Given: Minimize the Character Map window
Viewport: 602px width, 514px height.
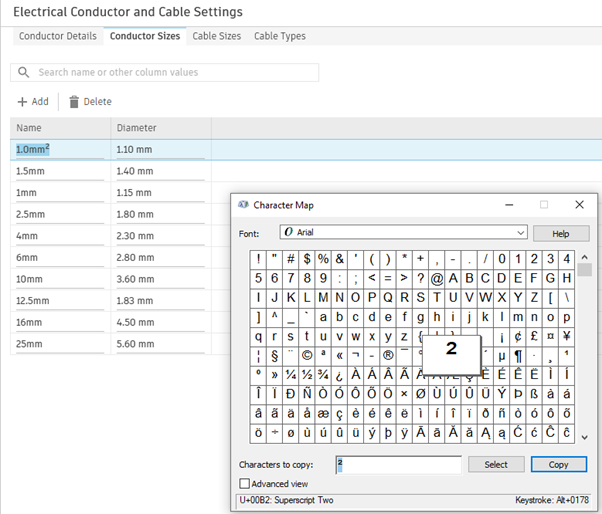Looking at the screenshot, I should 509,205.
